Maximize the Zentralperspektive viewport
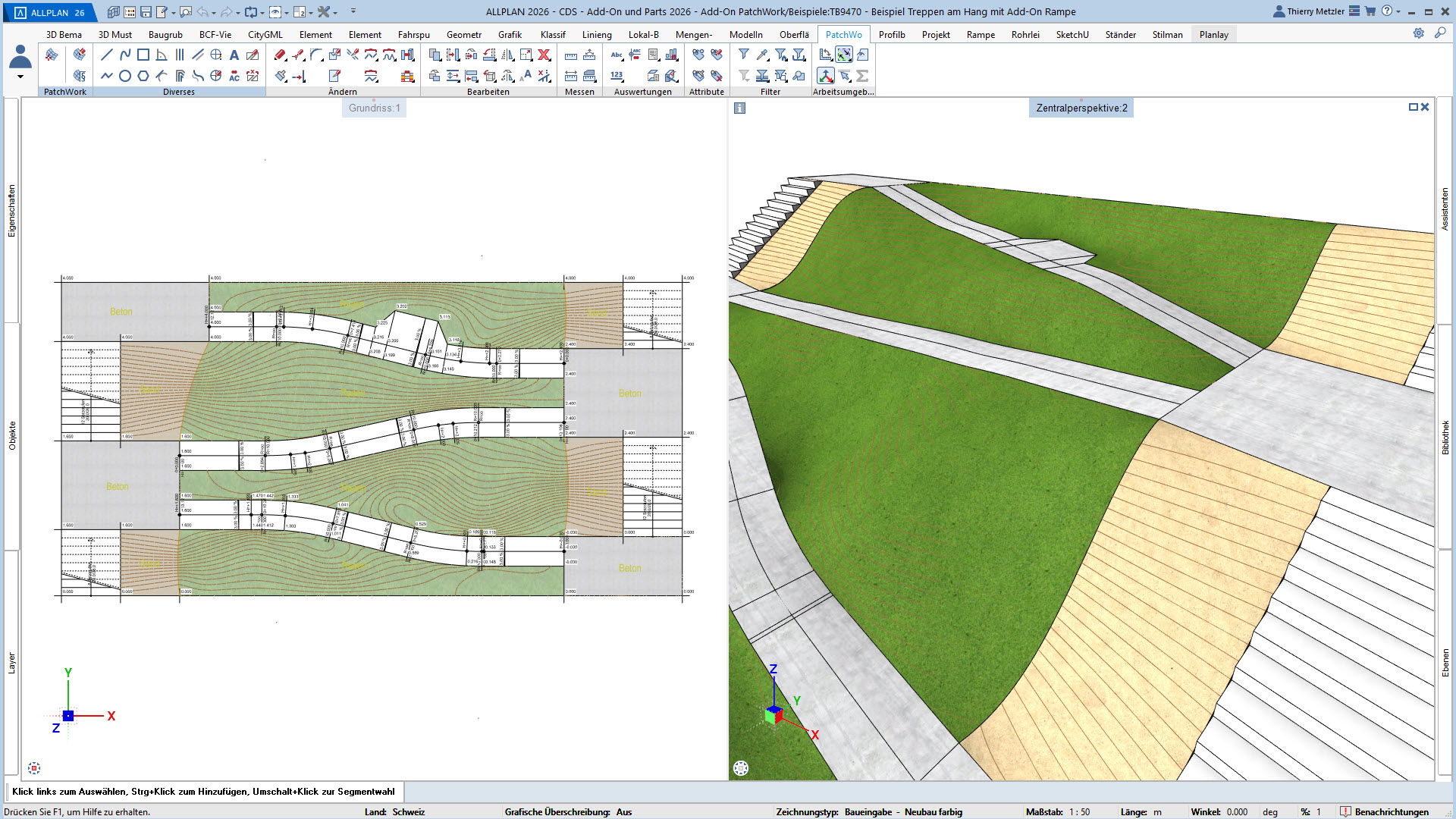The width and height of the screenshot is (1456, 819). click(x=1413, y=107)
